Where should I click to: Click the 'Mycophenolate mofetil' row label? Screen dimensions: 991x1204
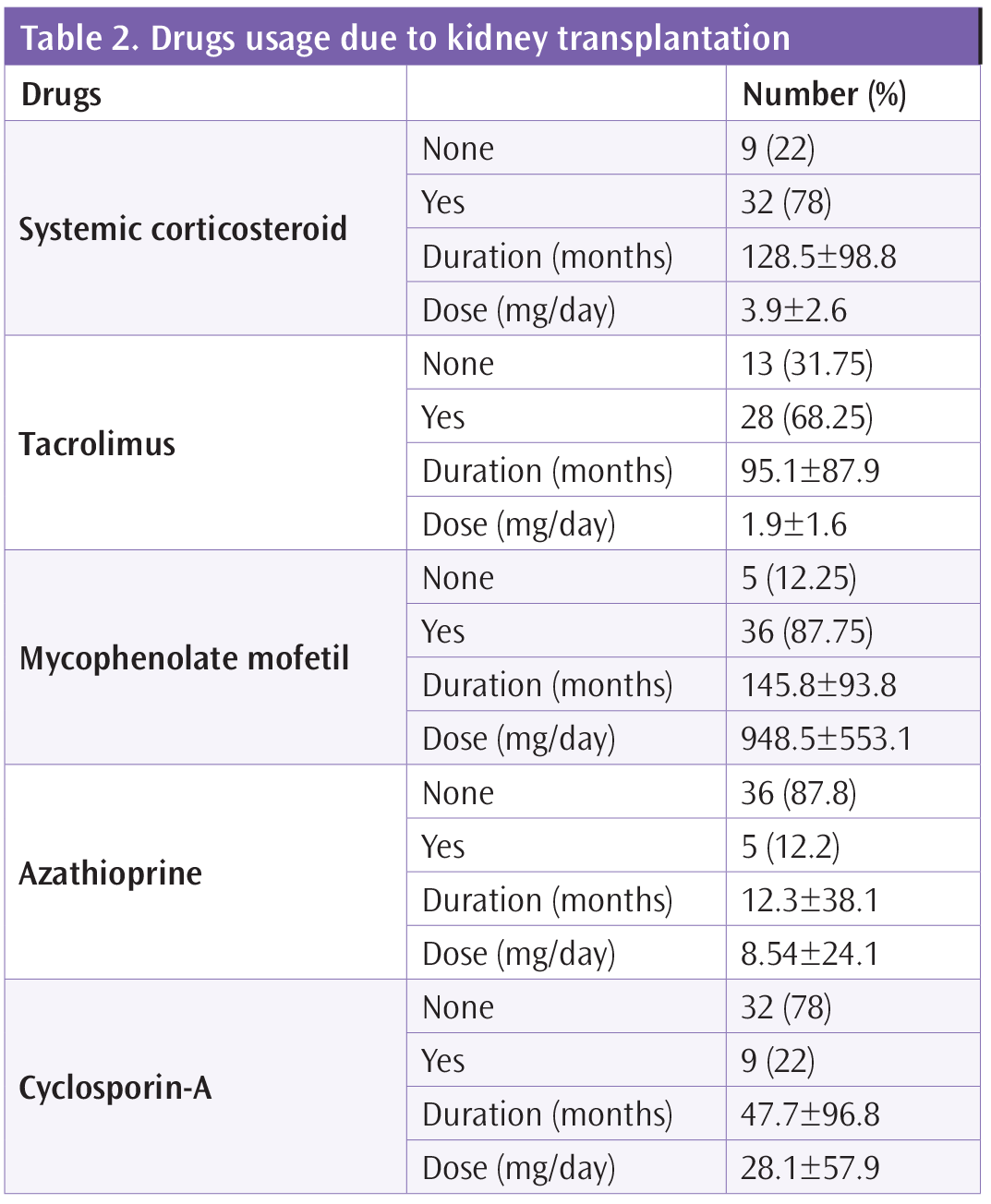click(184, 658)
